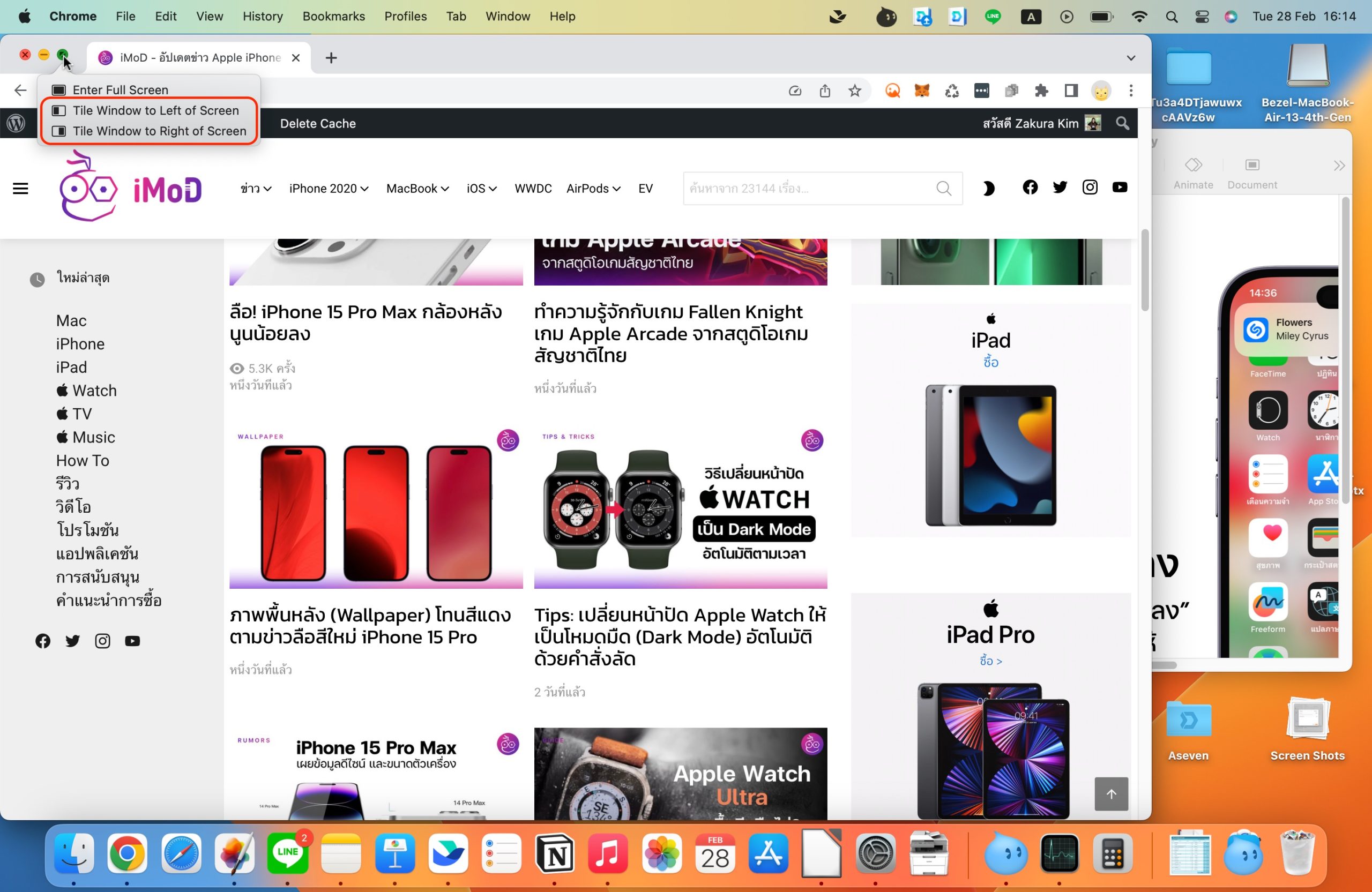The height and width of the screenshot is (892, 1372).
Task: Open the Chrome Extensions puzzle icon
Action: [1041, 91]
